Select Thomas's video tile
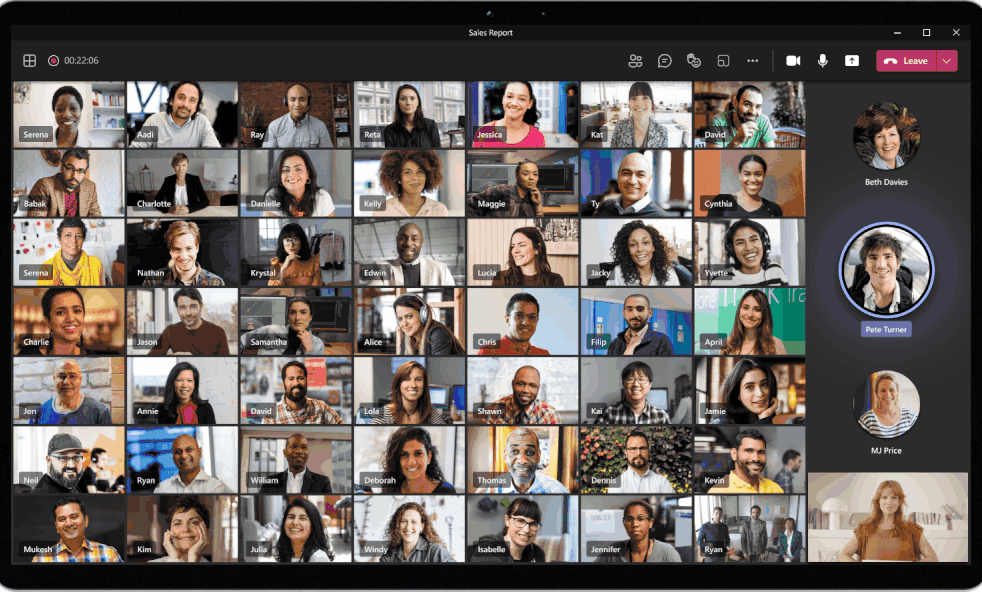The image size is (982, 603). point(522,460)
